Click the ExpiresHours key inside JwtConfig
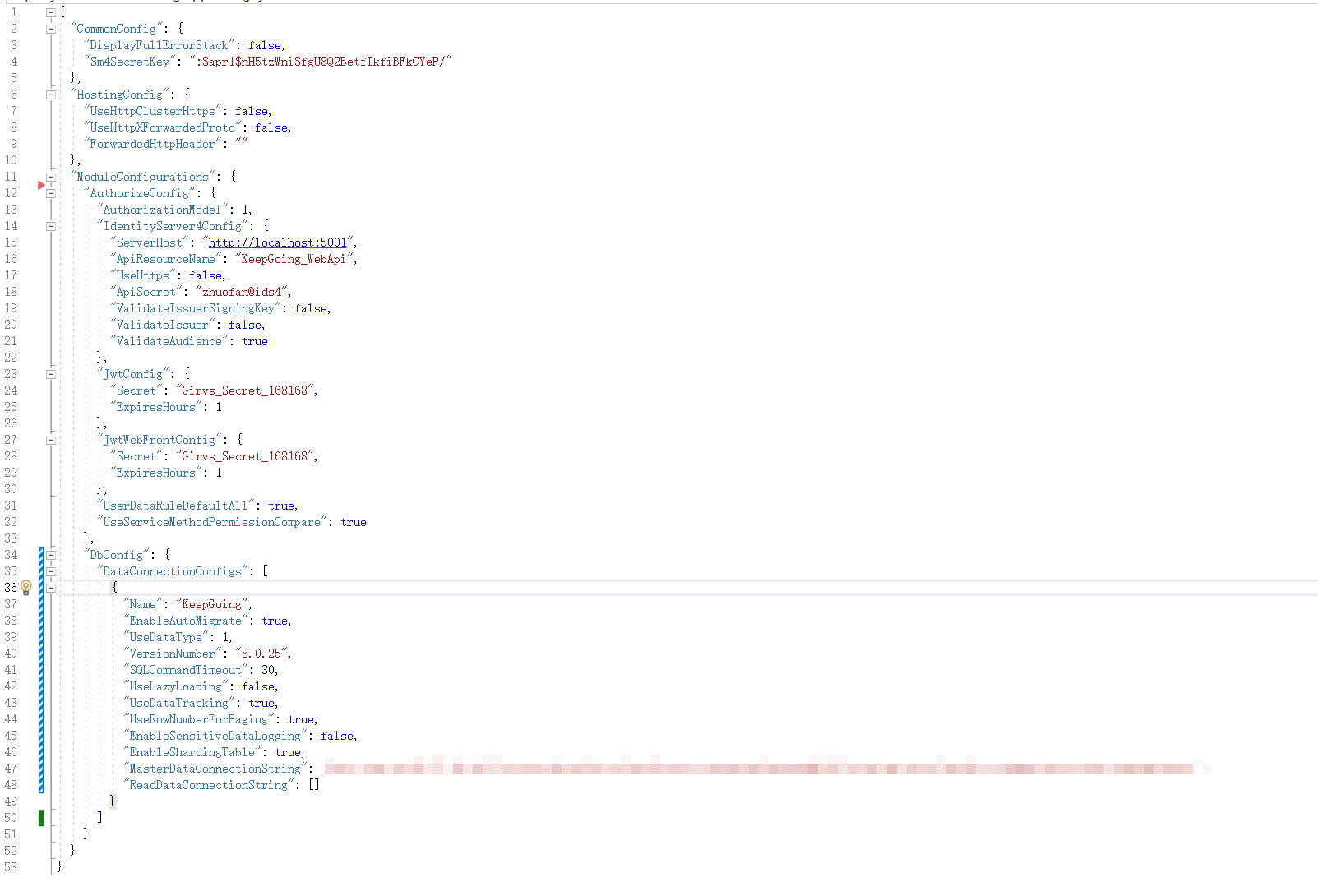Screen dimensions: 1318x896 click(156, 407)
